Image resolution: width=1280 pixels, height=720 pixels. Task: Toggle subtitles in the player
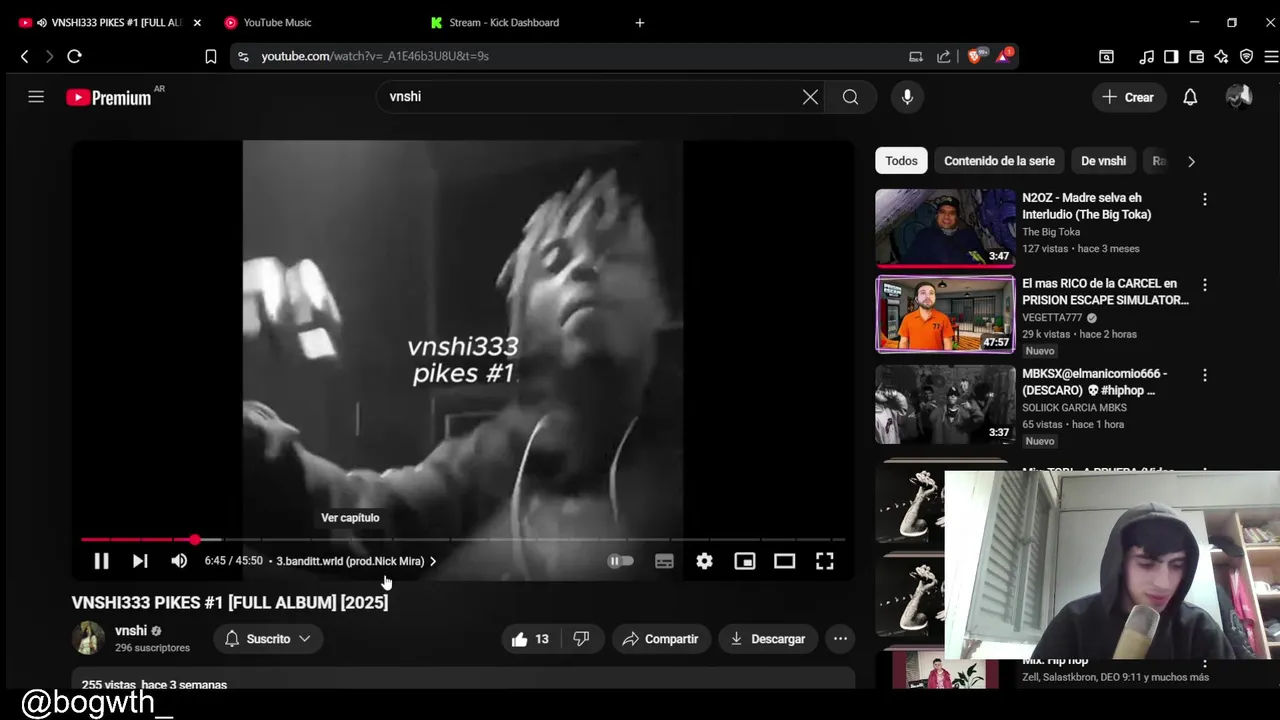664,561
